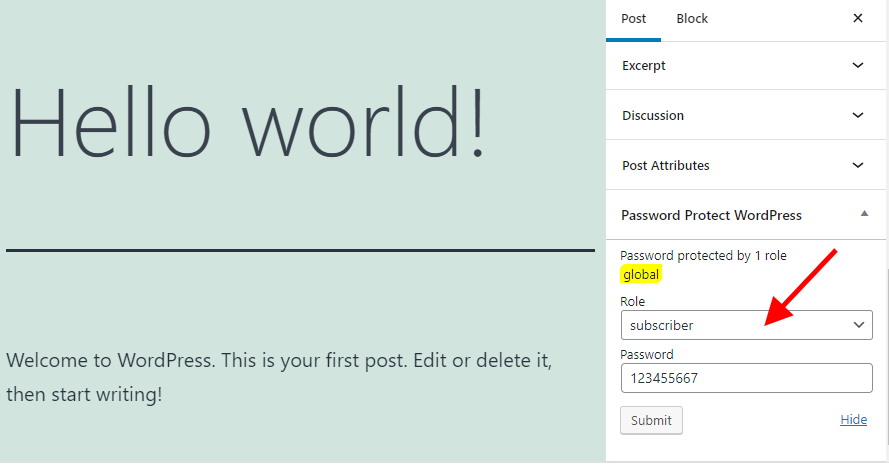Close the settings sidebar
Image resolution: width=889 pixels, height=465 pixels.
(x=858, y=18)
